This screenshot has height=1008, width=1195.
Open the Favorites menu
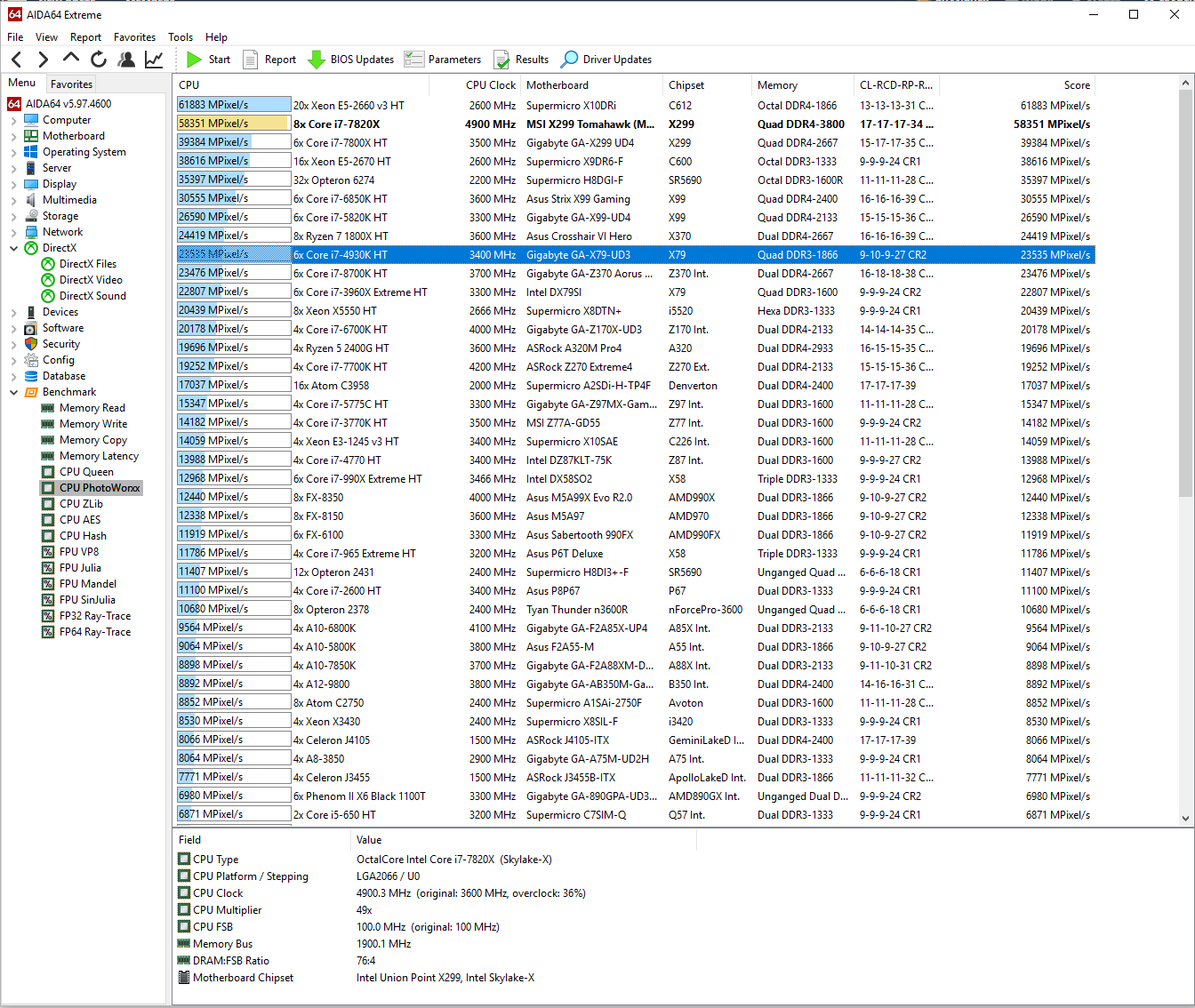(x=134, y=37)
